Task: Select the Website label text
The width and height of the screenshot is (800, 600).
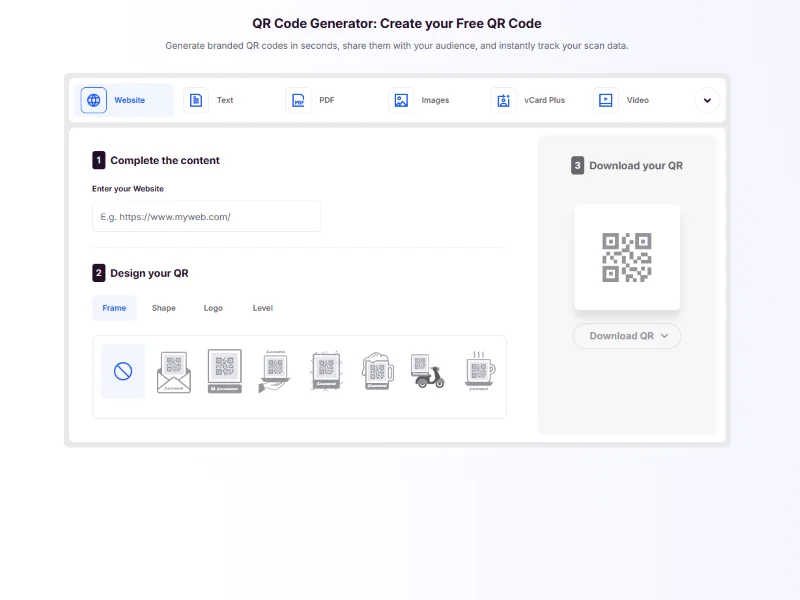Action: 130,100
